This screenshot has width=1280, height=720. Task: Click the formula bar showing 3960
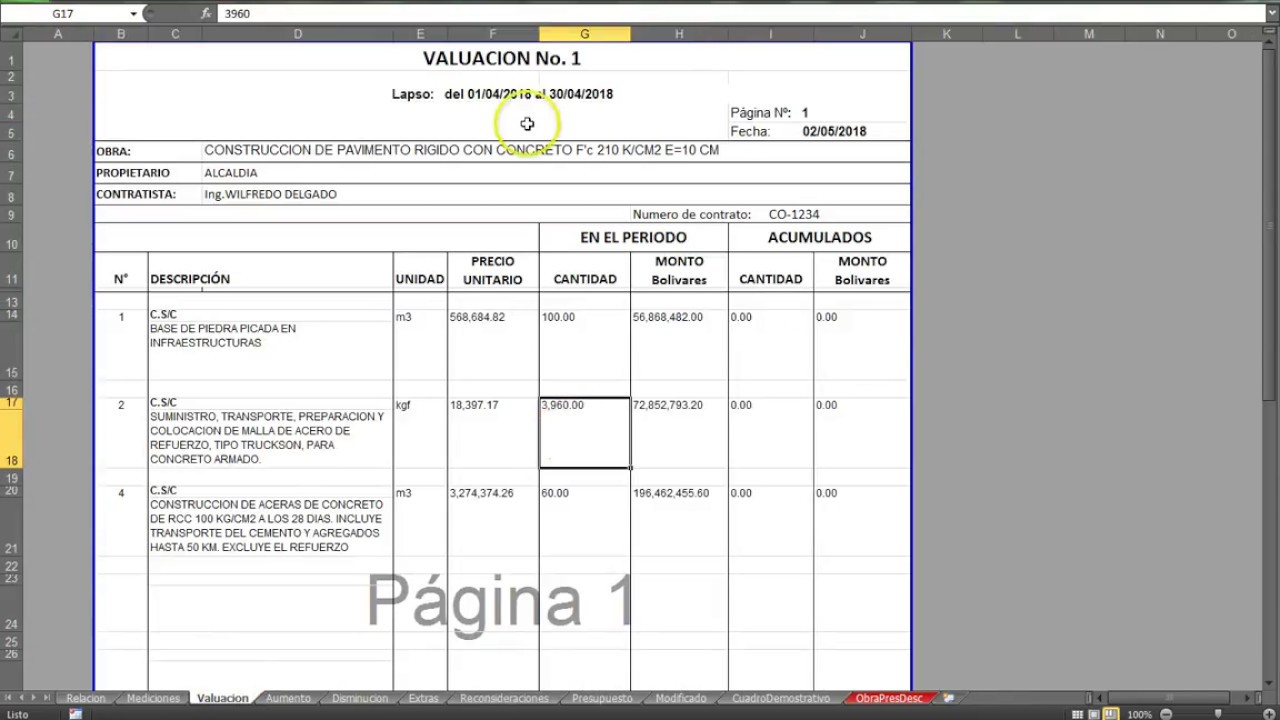pos(740,14)
